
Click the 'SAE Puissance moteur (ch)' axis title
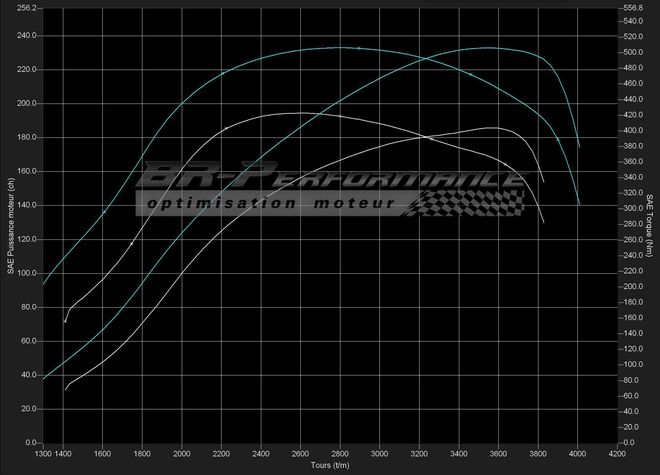point(9,225)
